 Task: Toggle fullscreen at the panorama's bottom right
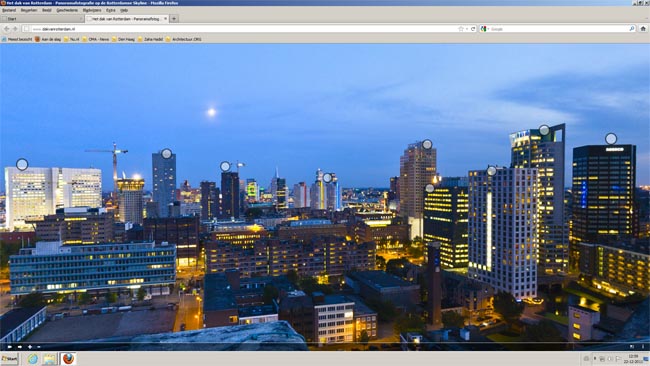[632, 347]
